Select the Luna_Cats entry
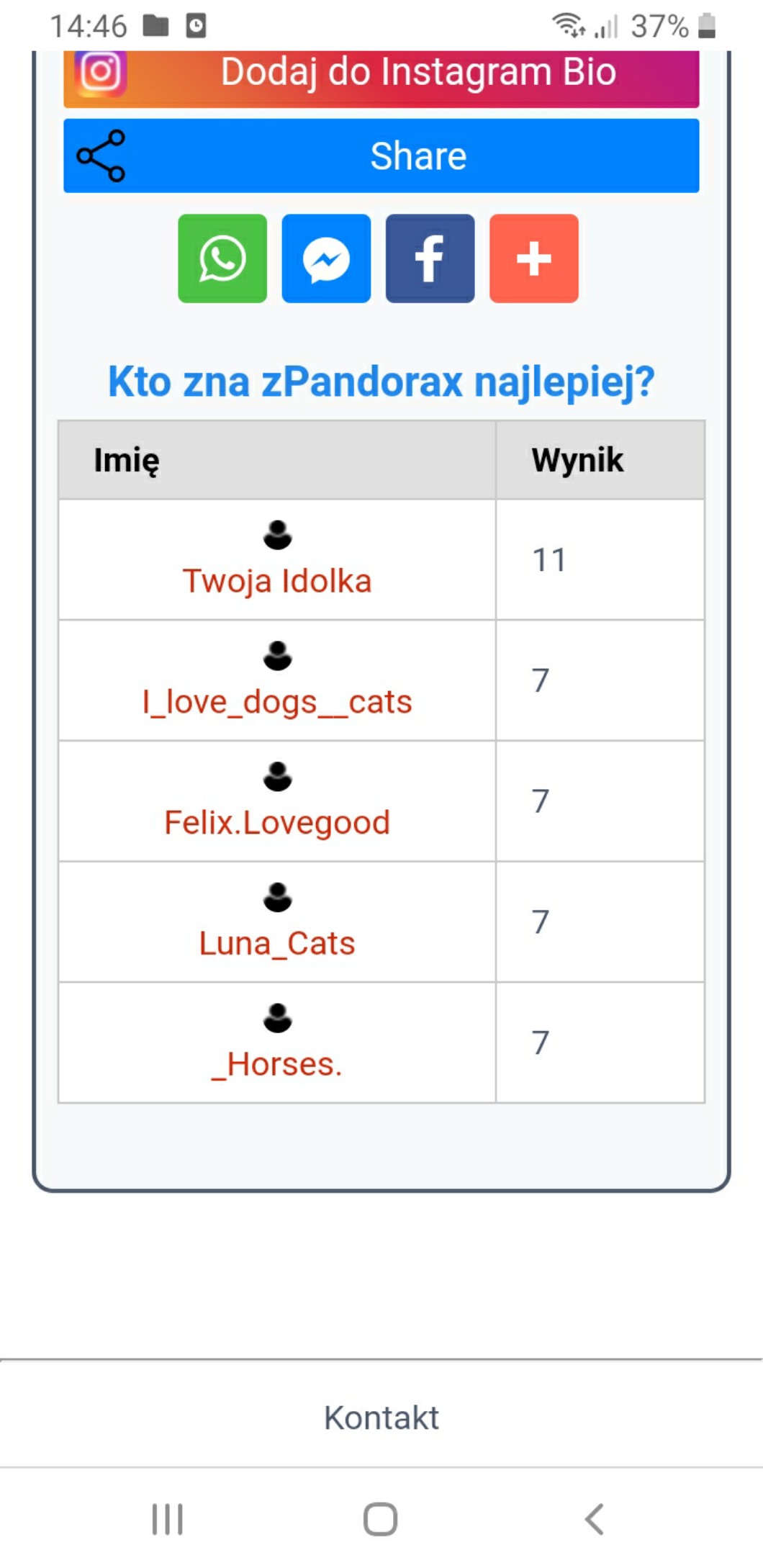Viewport: 763px width, 1568px height. click(277, 943)
